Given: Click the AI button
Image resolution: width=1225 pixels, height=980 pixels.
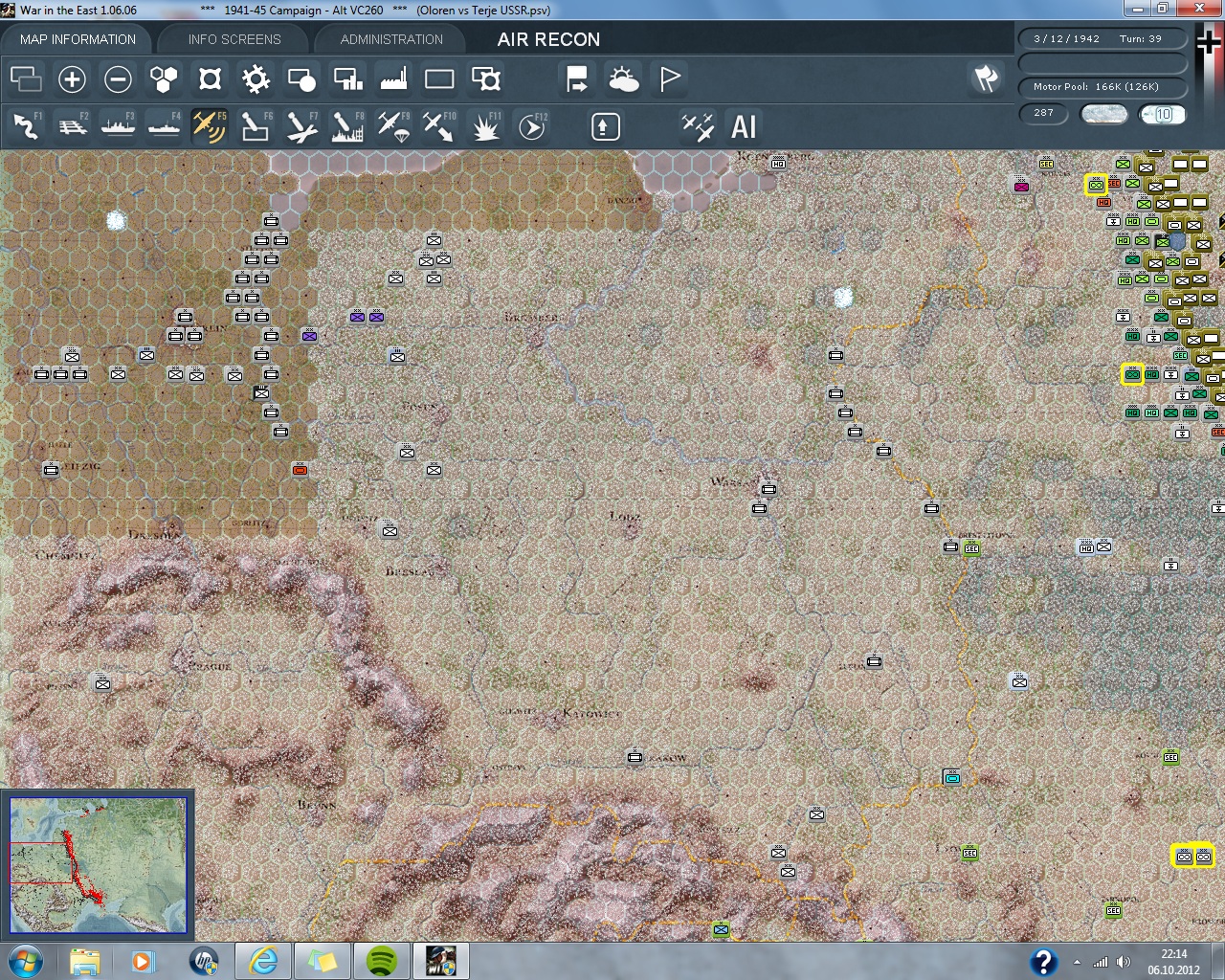Looking at the screenshot, I should [744, 126].
